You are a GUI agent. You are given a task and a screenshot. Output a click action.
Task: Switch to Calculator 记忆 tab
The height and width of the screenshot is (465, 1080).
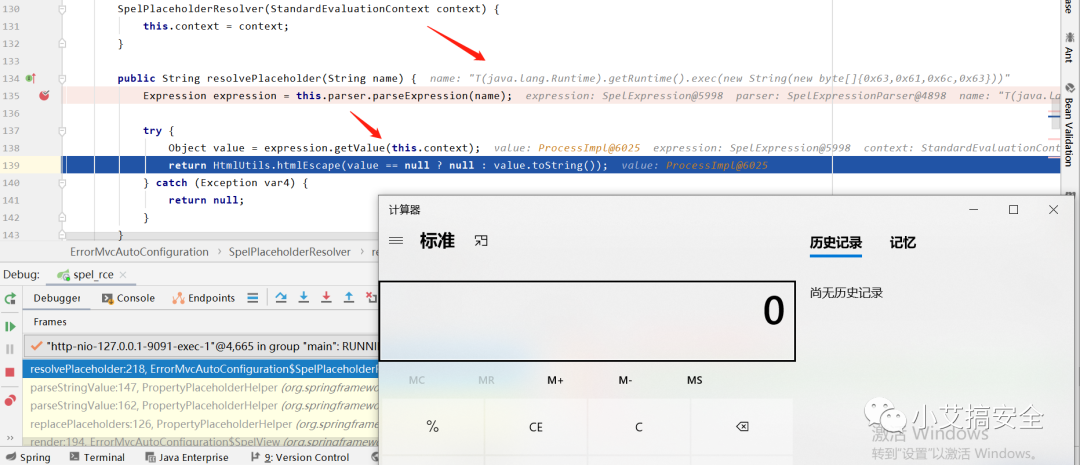[x=902, y=242]
